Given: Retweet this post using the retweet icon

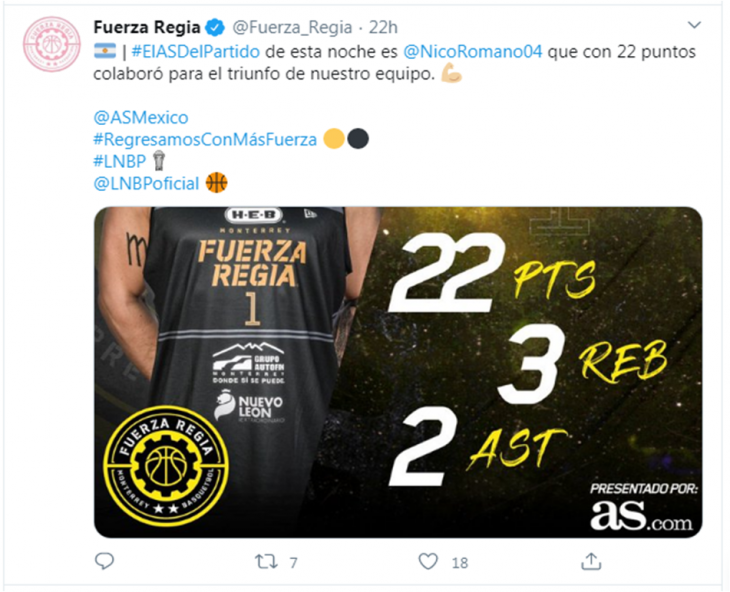Looking at the screenshot, I should (266, 562).
